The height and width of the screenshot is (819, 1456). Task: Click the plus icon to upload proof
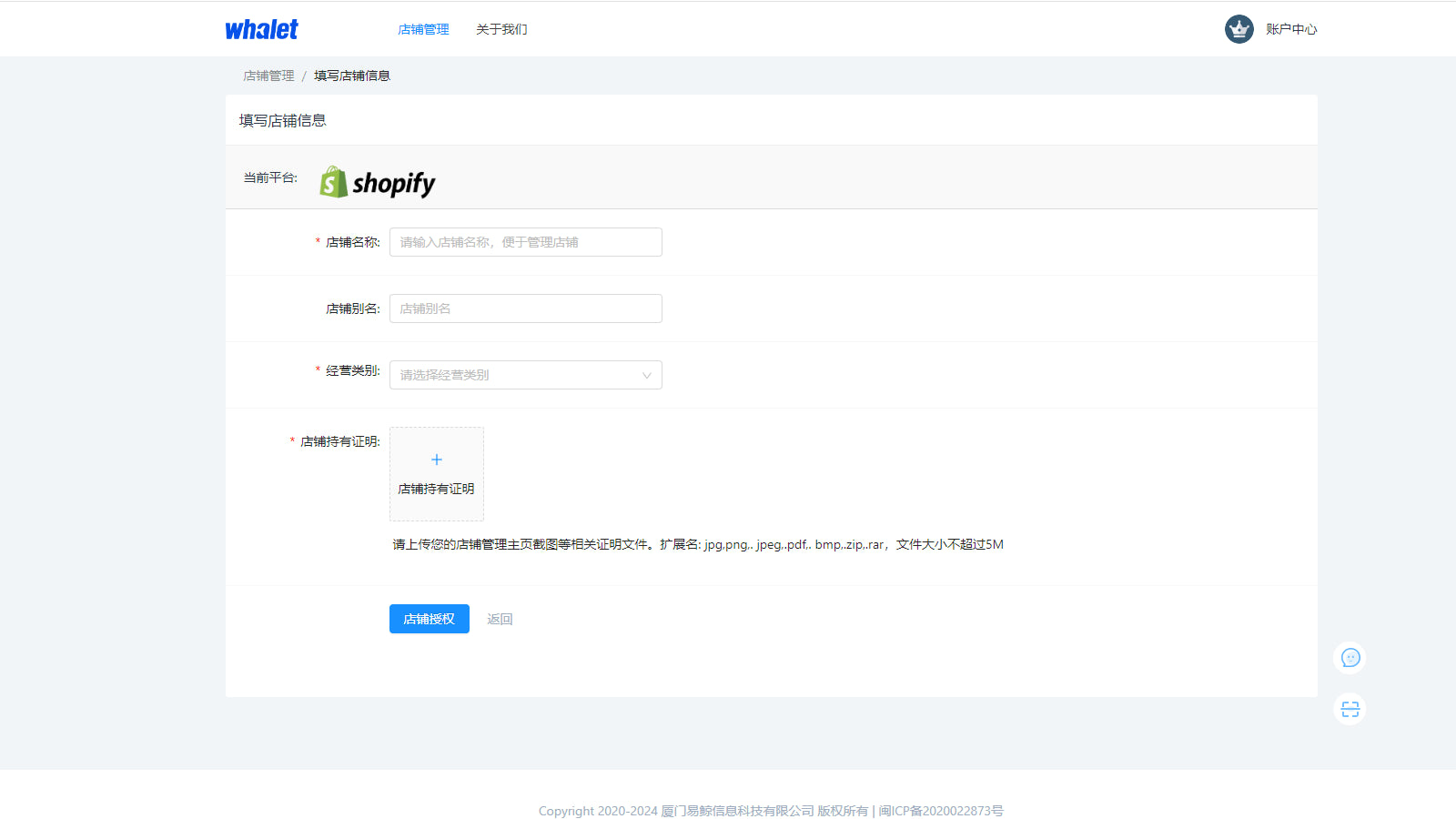[x=437, y=460]
